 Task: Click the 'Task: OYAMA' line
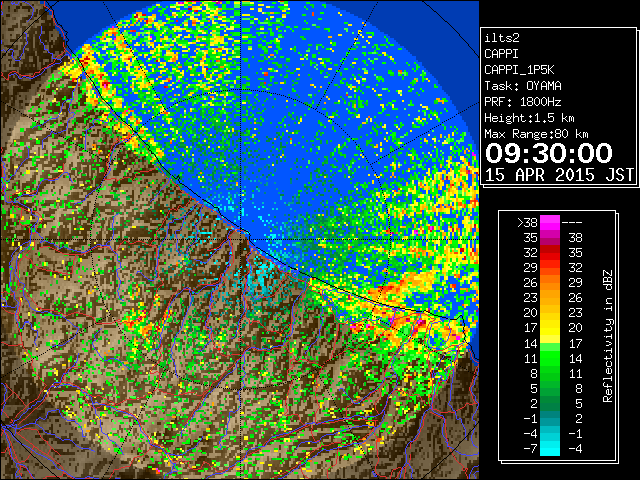523,86
